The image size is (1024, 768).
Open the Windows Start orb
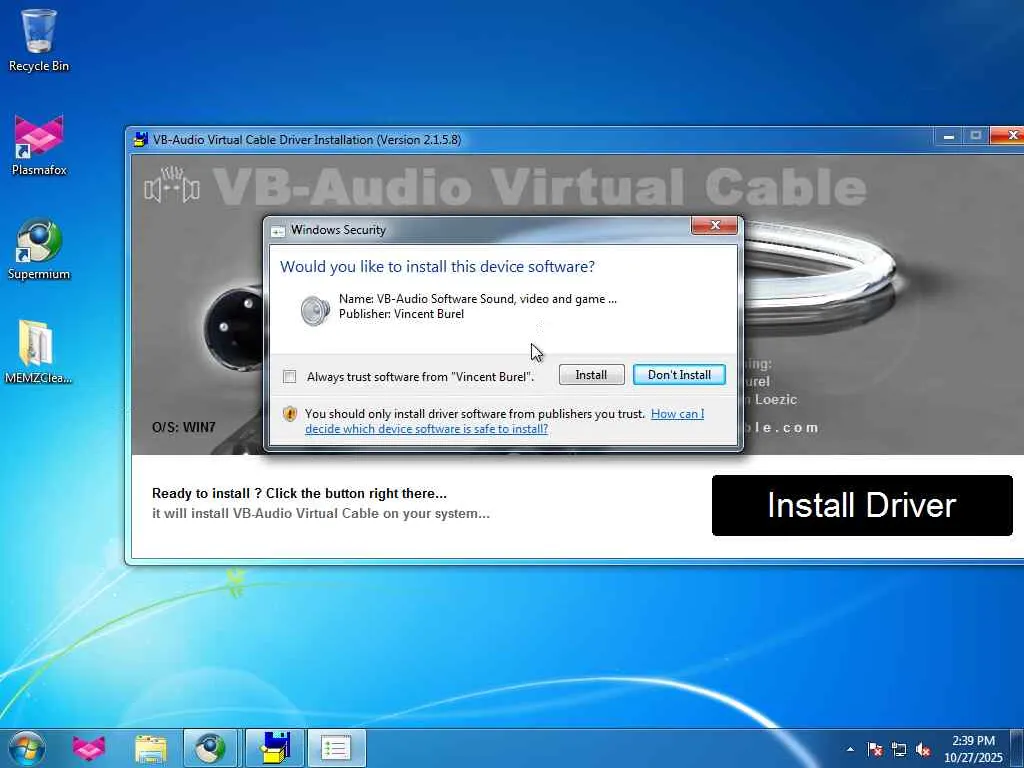pos(27,748)
